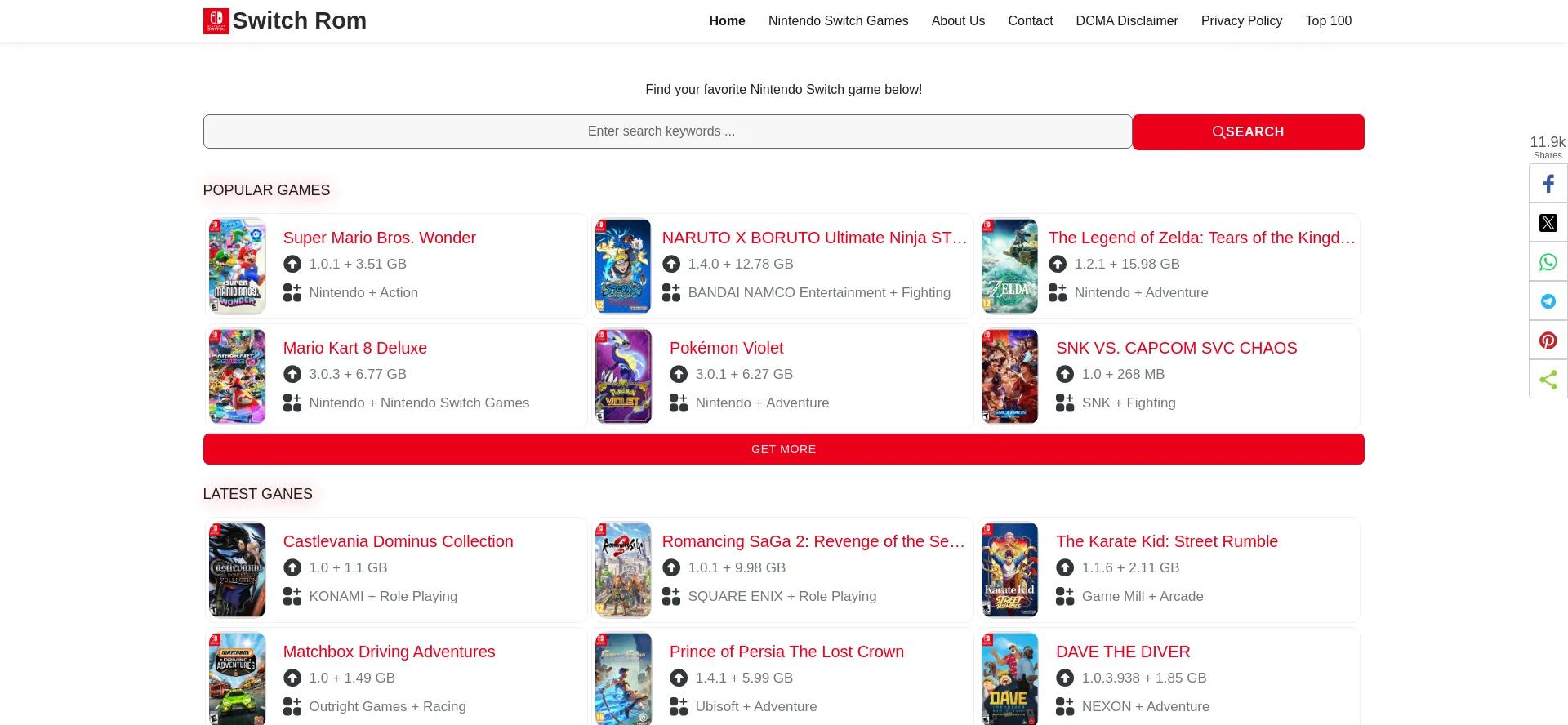Viewport: 1568px width, 725px height.
Task: Open Mario Kart 8 Deluxe link
Action: [x=354, y=348]
